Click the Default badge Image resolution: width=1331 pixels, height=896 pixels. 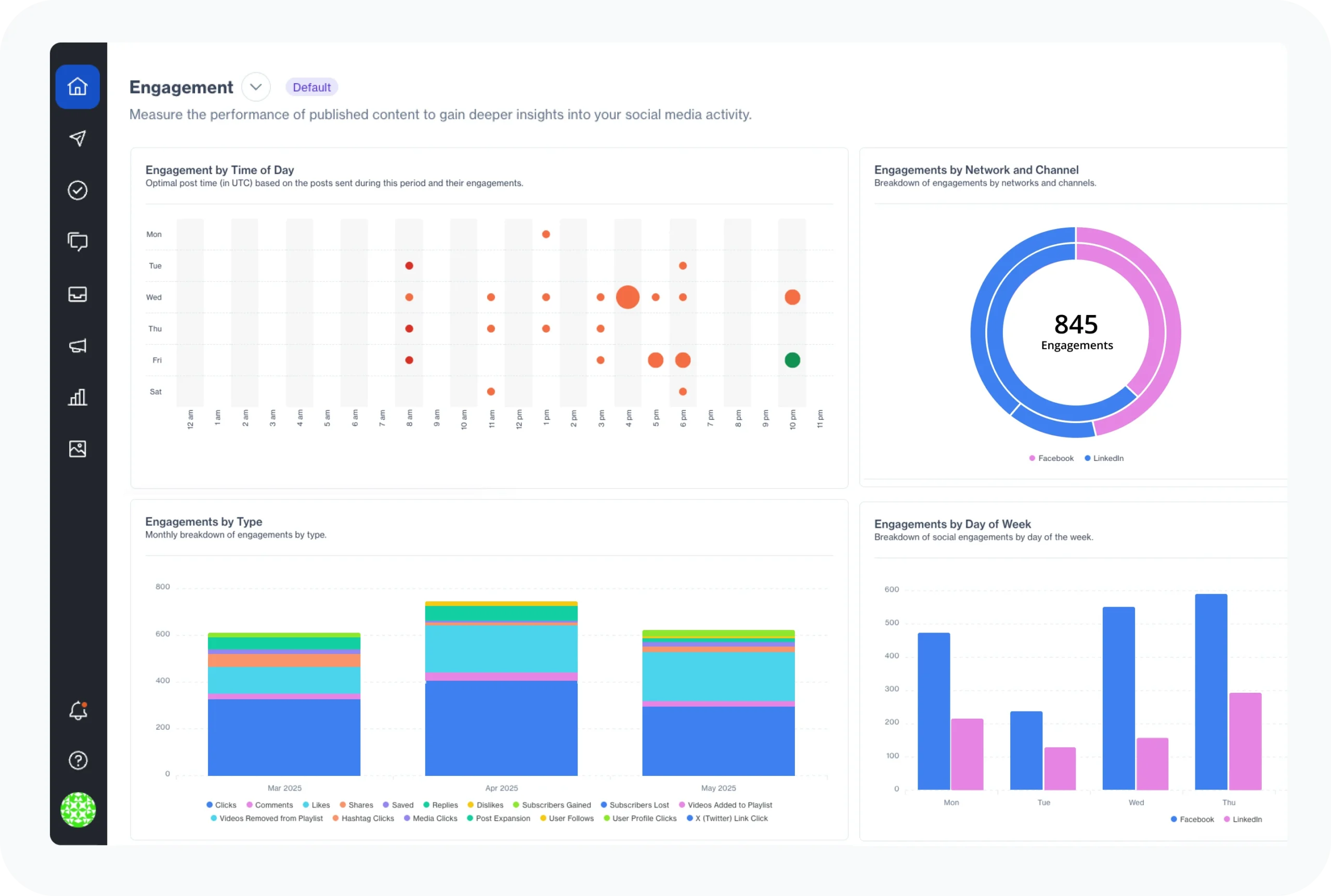[311, 87]
